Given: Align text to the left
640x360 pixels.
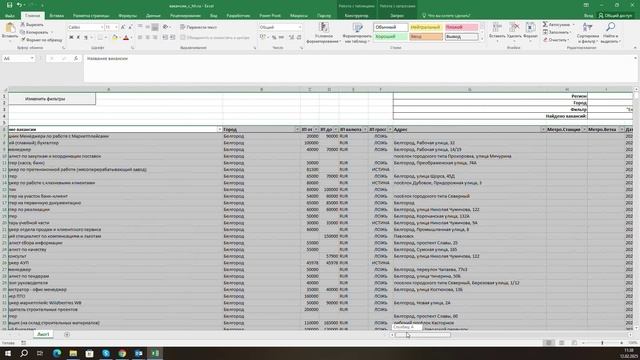Looking at the screenshot, I should (140, 38).
